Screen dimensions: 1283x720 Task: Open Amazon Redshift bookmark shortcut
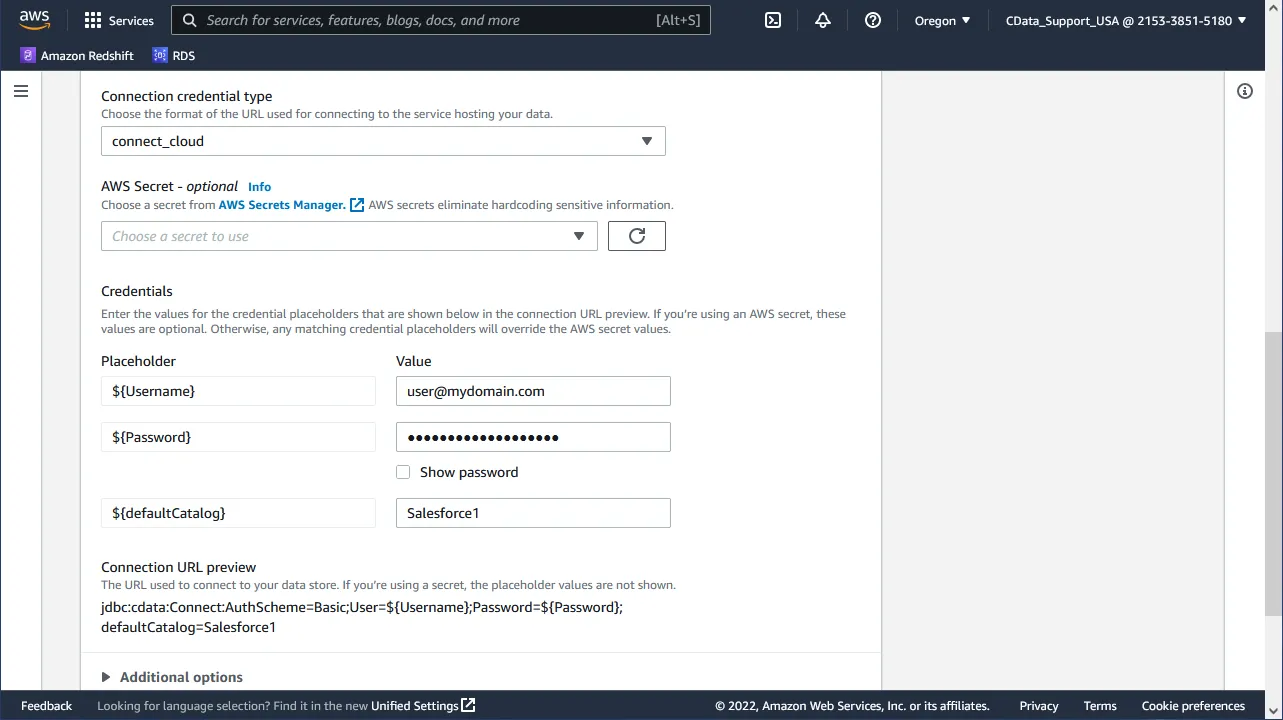(x=77, y=56)
